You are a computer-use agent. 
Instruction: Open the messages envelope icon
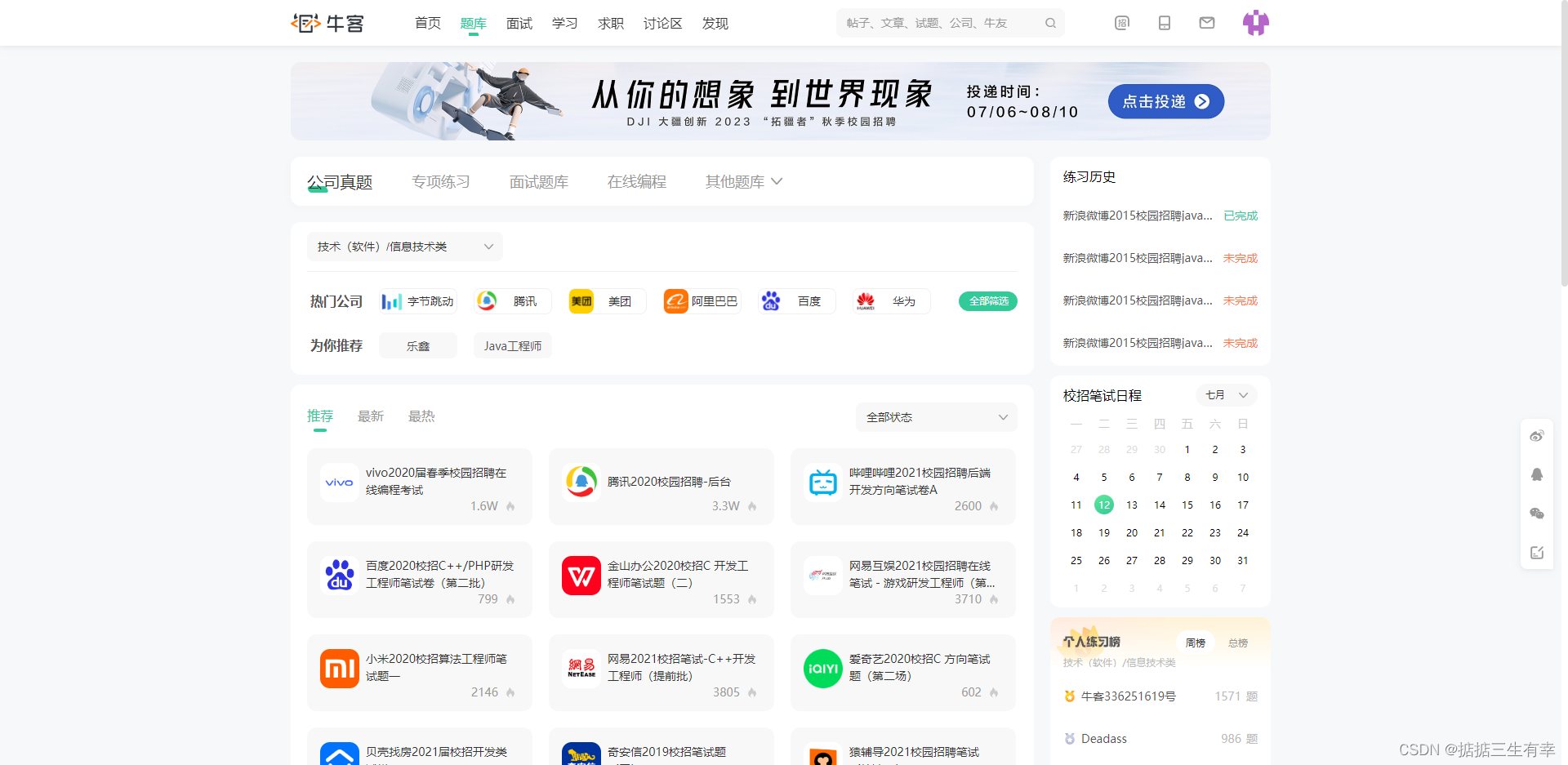coord(1207,23)
